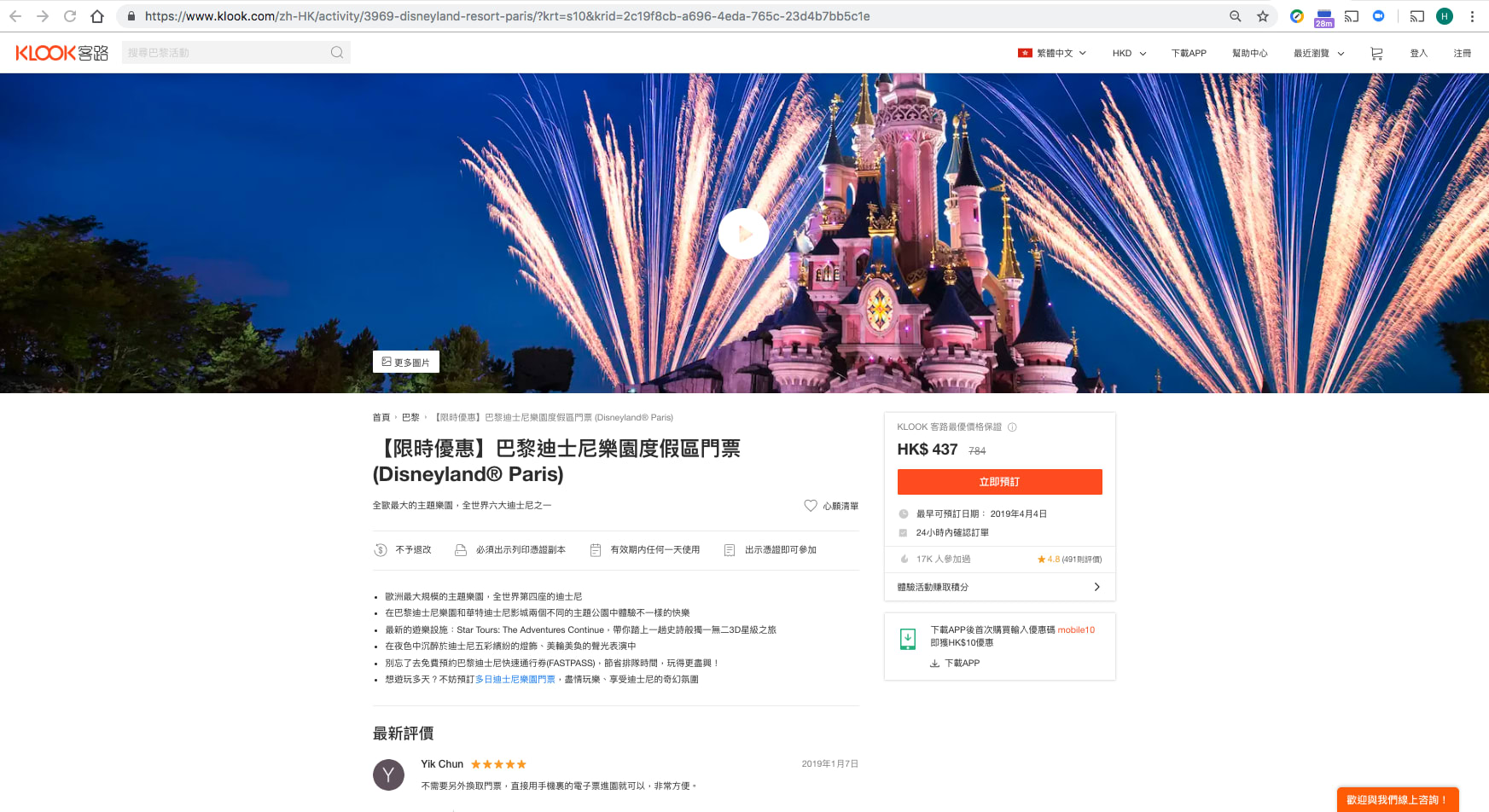Click the review date 2019年1月7日
The height and width of the screenshot is (812, 1489).
click(x=829, y=764)
